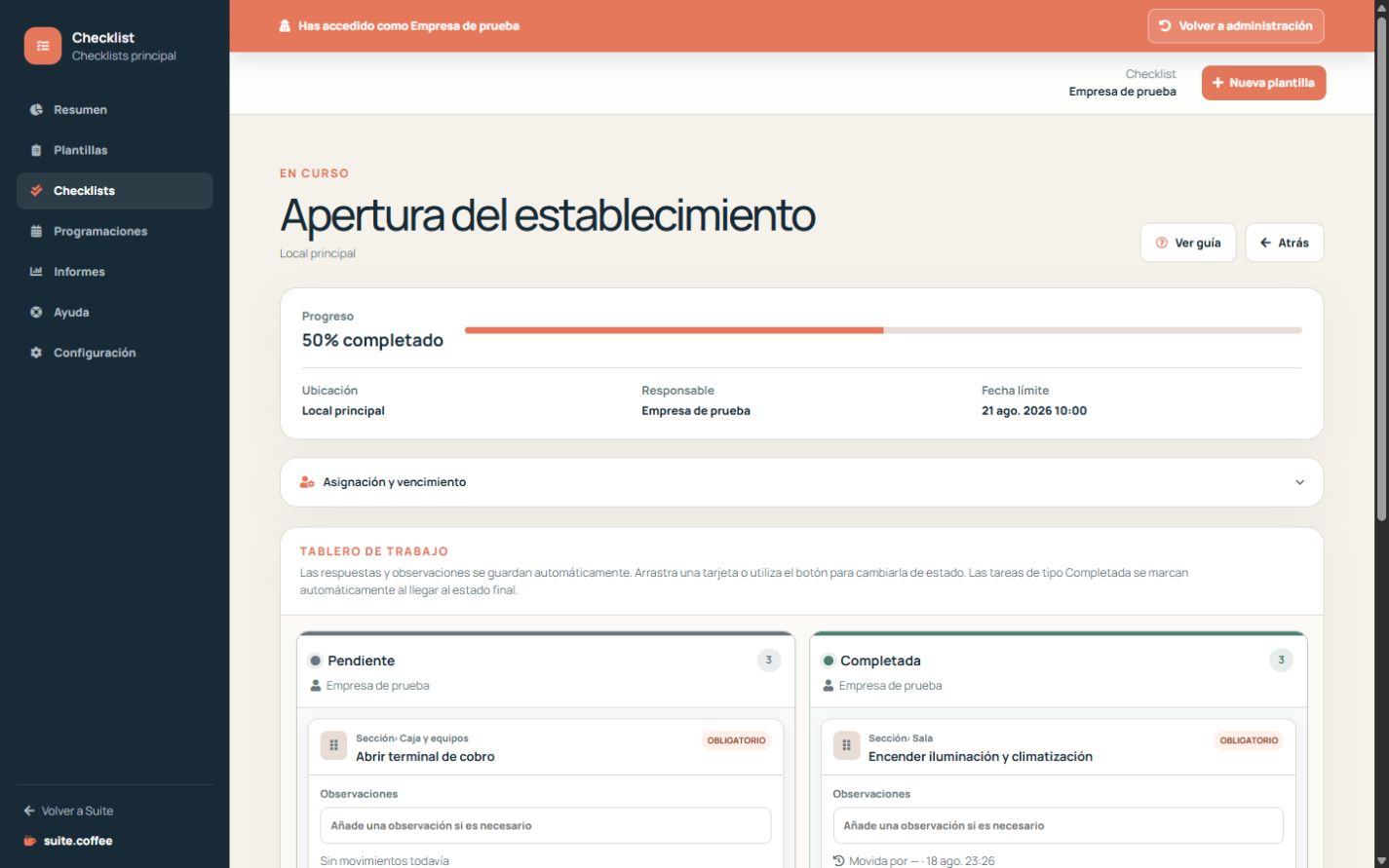Image resolution: width=1389 pixels, height=868 pixels.
Task: Click the Informes chart icon
Action: point(36,272)
